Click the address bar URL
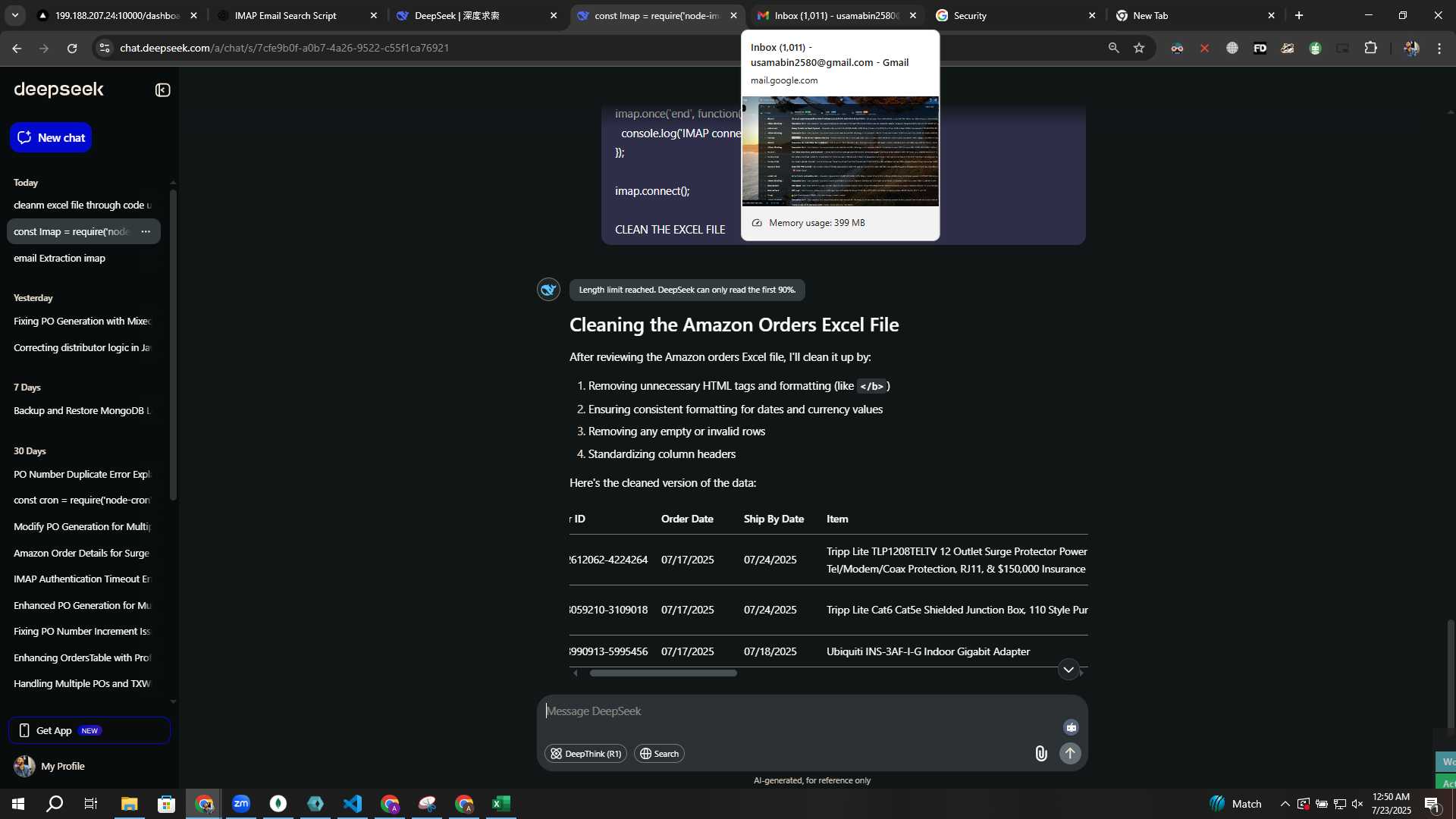Viewport: 1456px width, 819px height. point(284,48)
